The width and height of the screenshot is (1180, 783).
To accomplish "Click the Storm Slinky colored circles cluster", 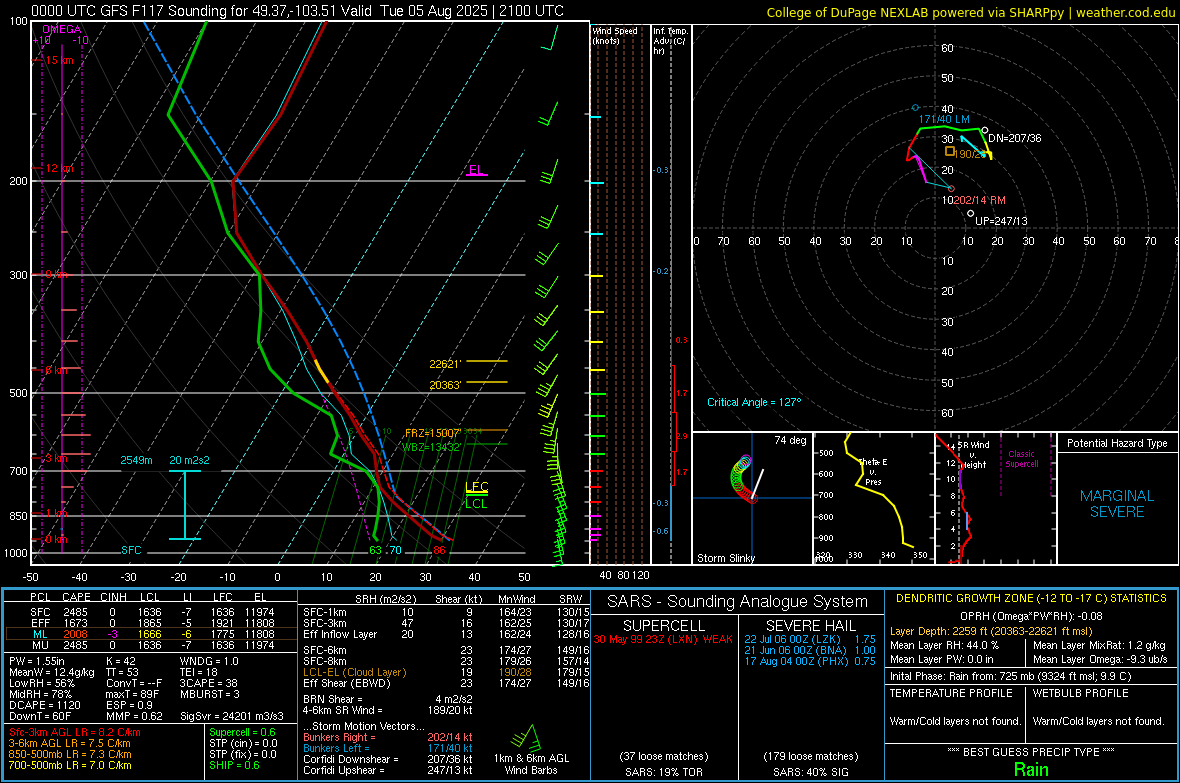I will (x=742, y=478).
